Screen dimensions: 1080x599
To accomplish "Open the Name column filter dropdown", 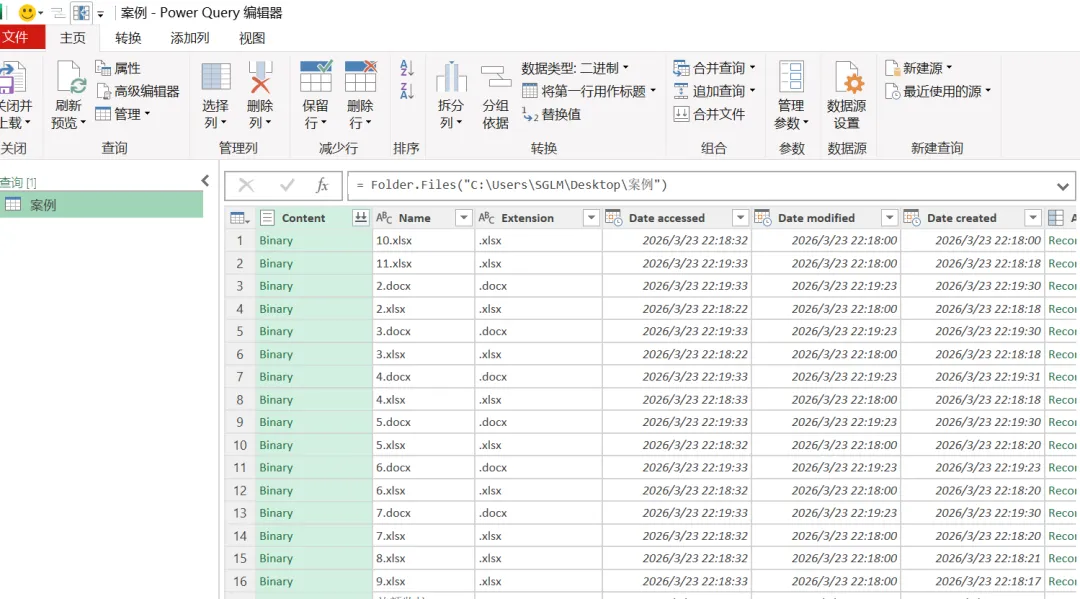I will (x=464, y=218).
